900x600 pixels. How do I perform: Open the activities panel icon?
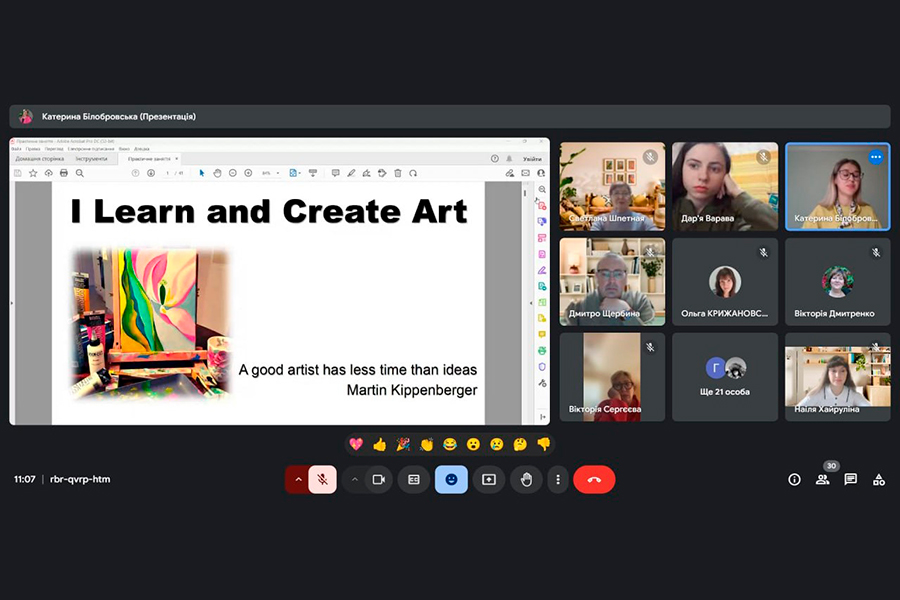[x=879, y=479]
